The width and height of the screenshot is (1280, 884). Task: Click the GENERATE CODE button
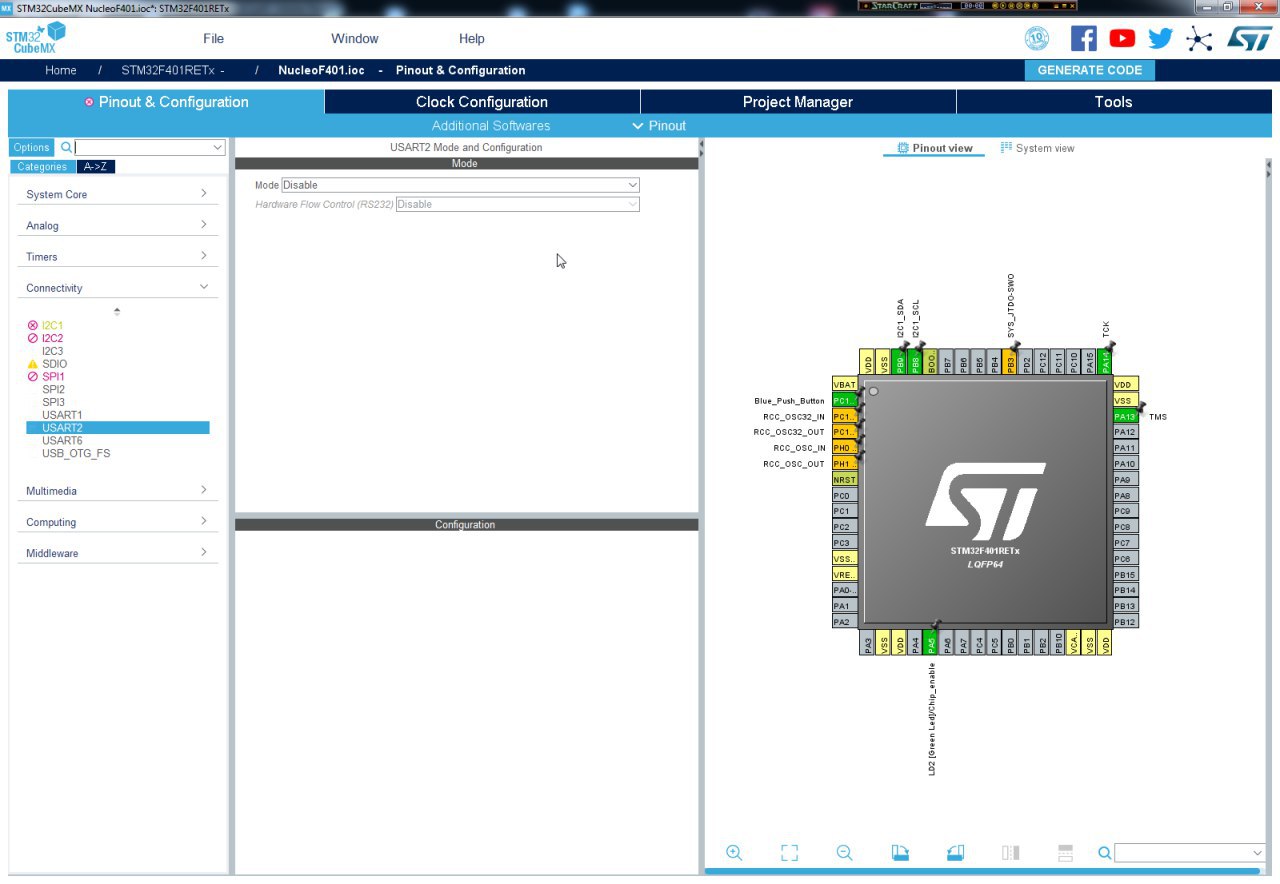[x=1090, y=70]
